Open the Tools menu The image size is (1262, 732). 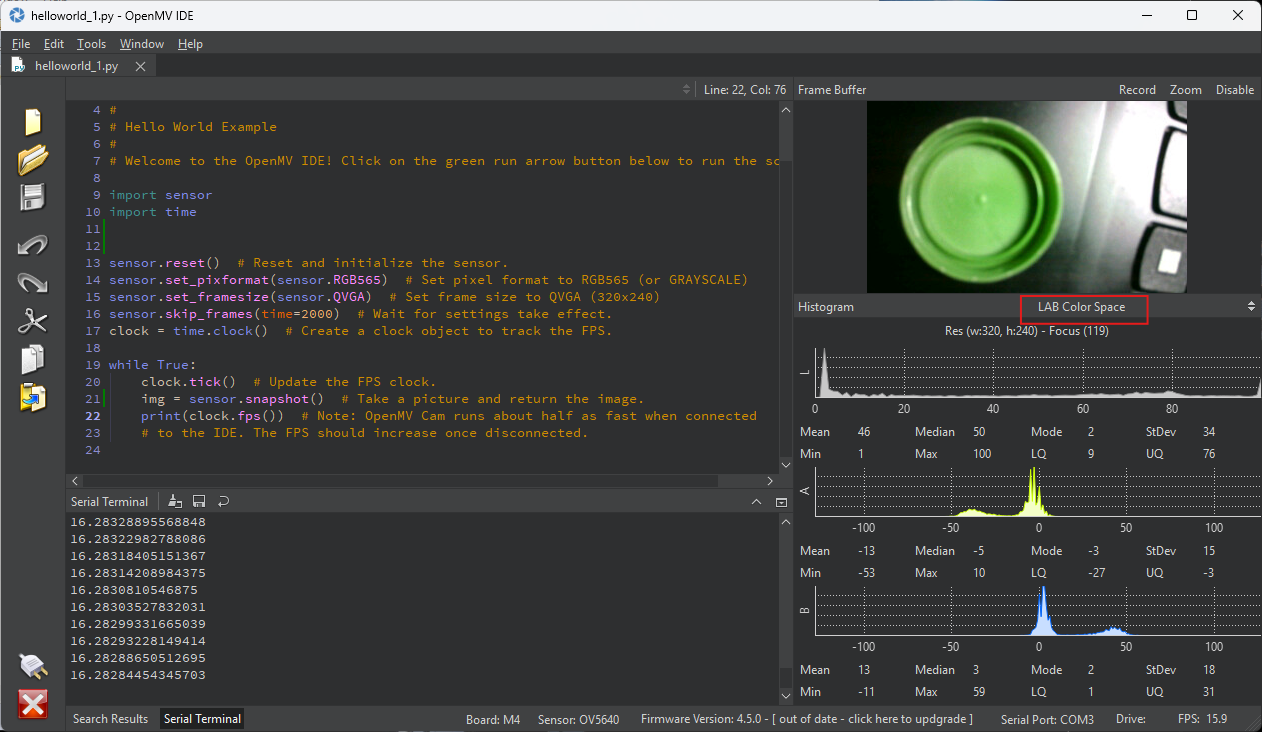click(x=91, y=44)
